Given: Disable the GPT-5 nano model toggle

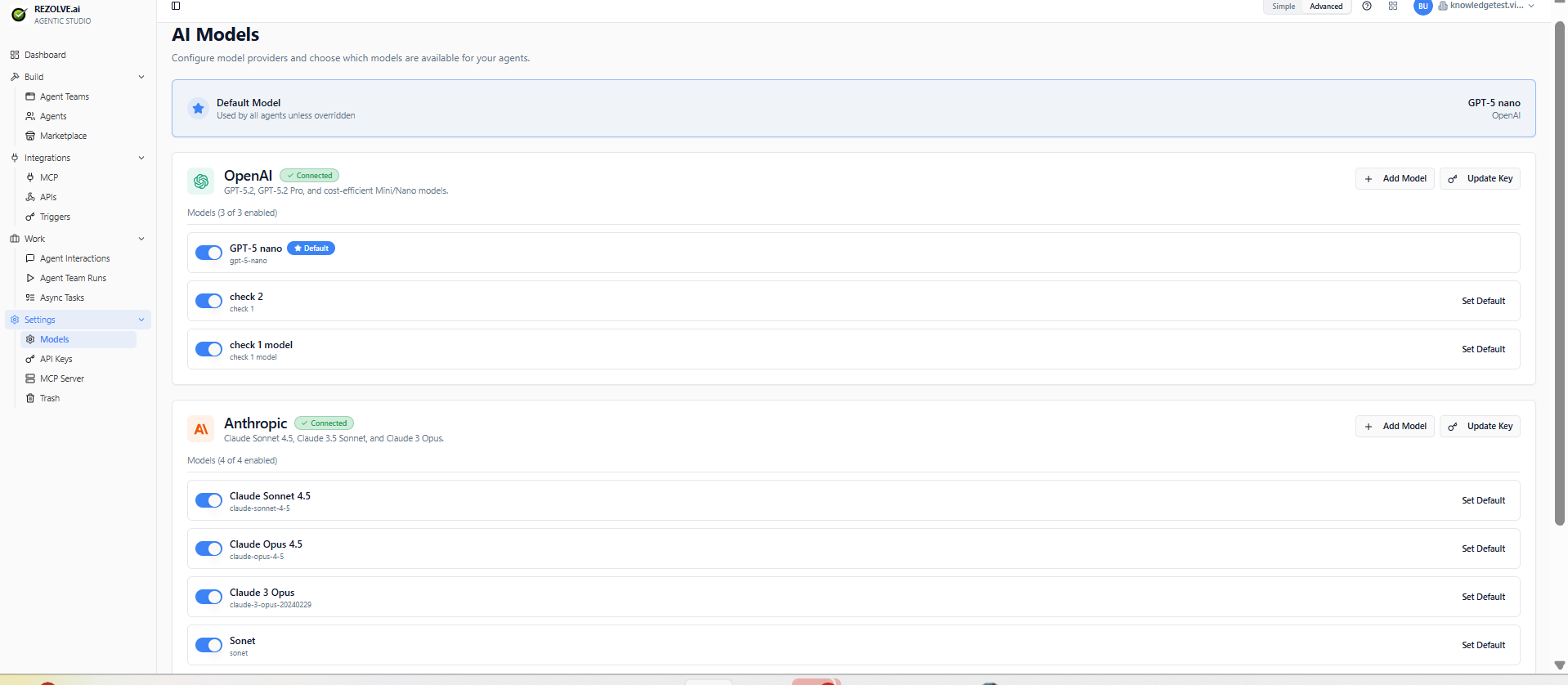Looking at the screenshot, I should (x=208, y=253).
